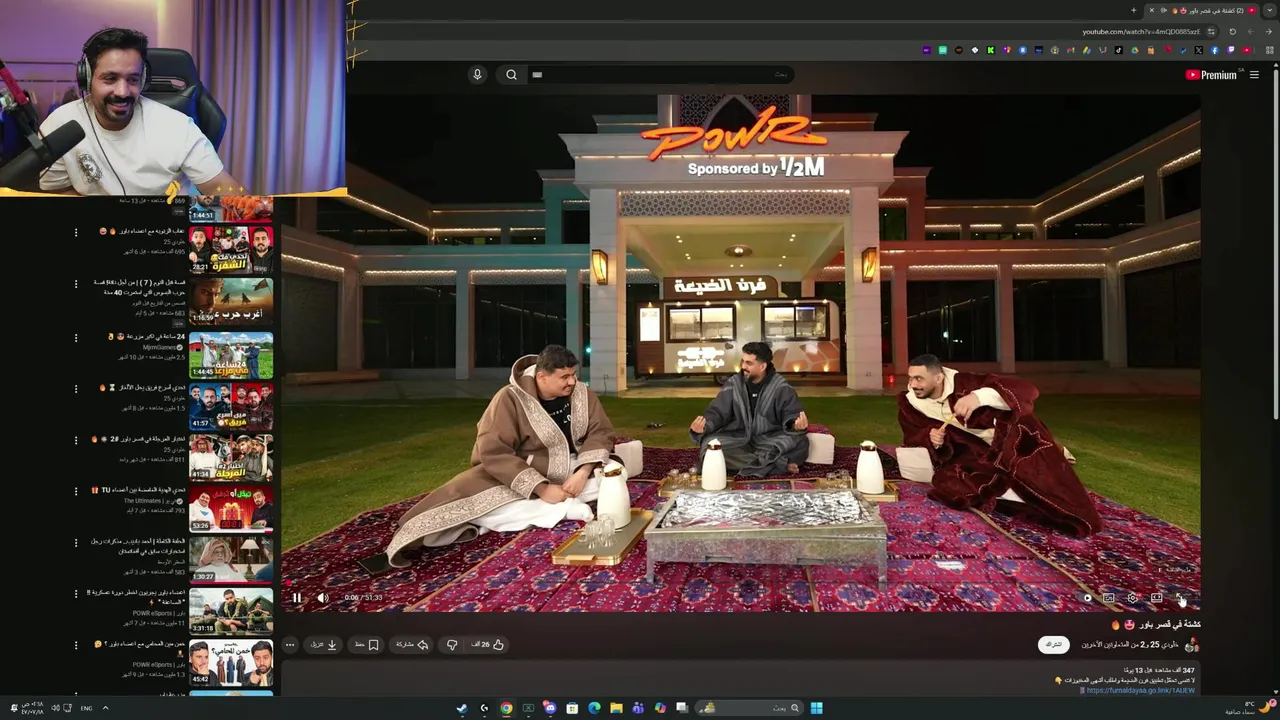Reload the page with refresh icon

(x=1233, y=32)
